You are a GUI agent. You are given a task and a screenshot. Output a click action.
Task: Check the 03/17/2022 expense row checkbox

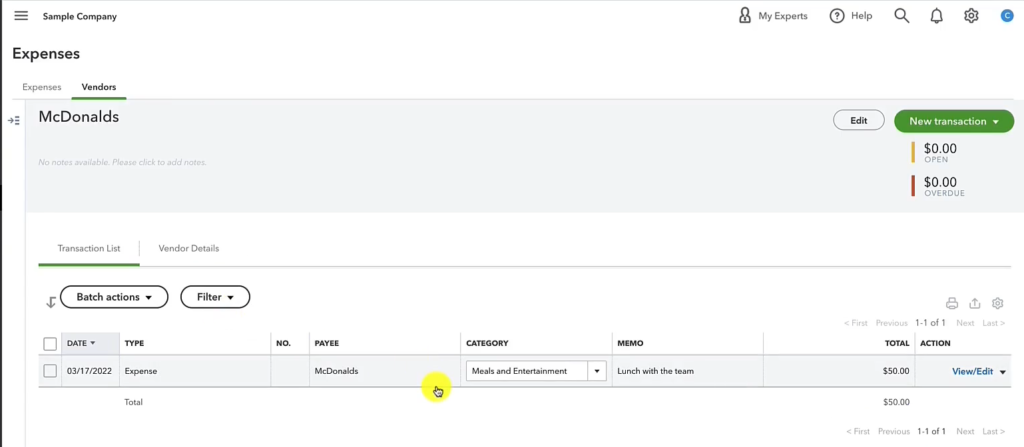pyautogui.click(x=50, y=371)
